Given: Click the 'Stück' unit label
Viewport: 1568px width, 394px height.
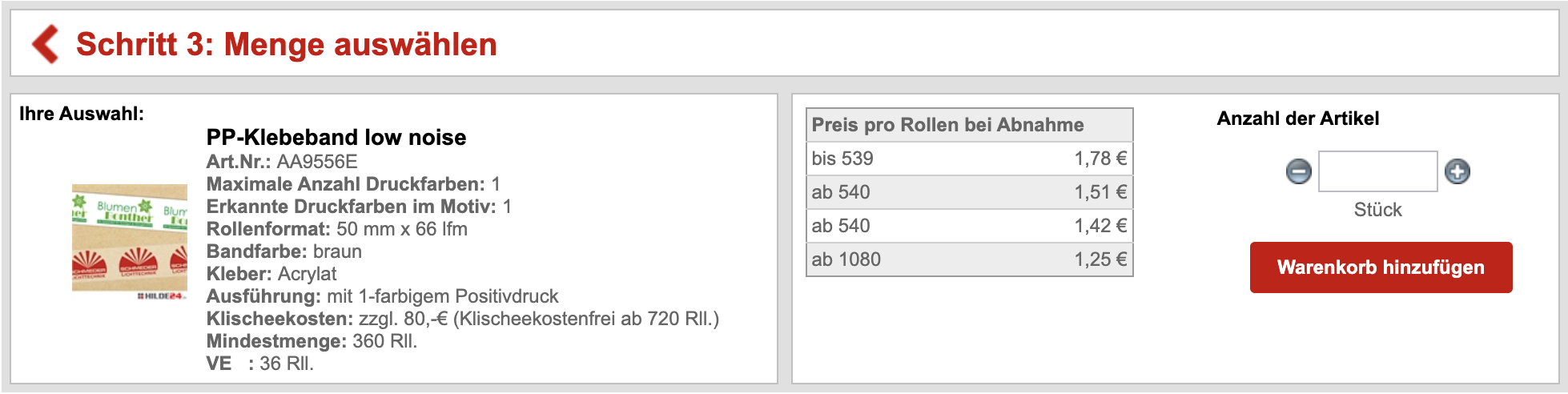Looking at the screenshot, I should [1377, 210].
